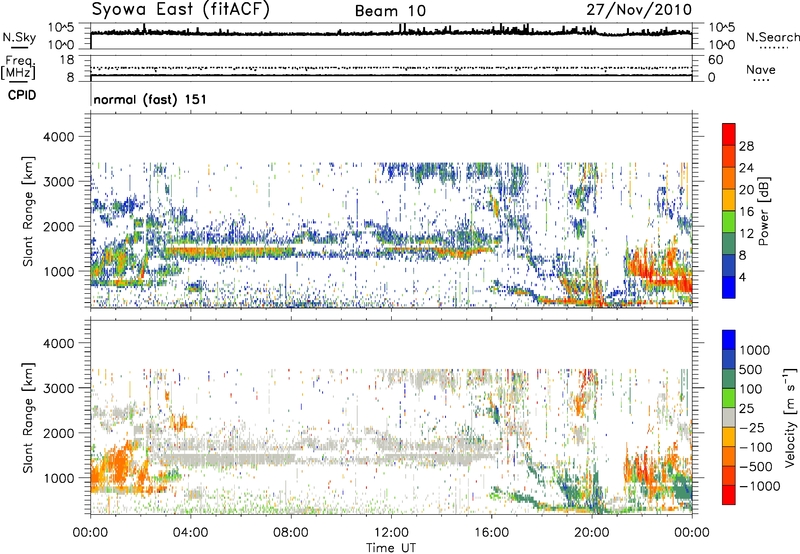Click the '28' power scale value

tap(746, 146)
